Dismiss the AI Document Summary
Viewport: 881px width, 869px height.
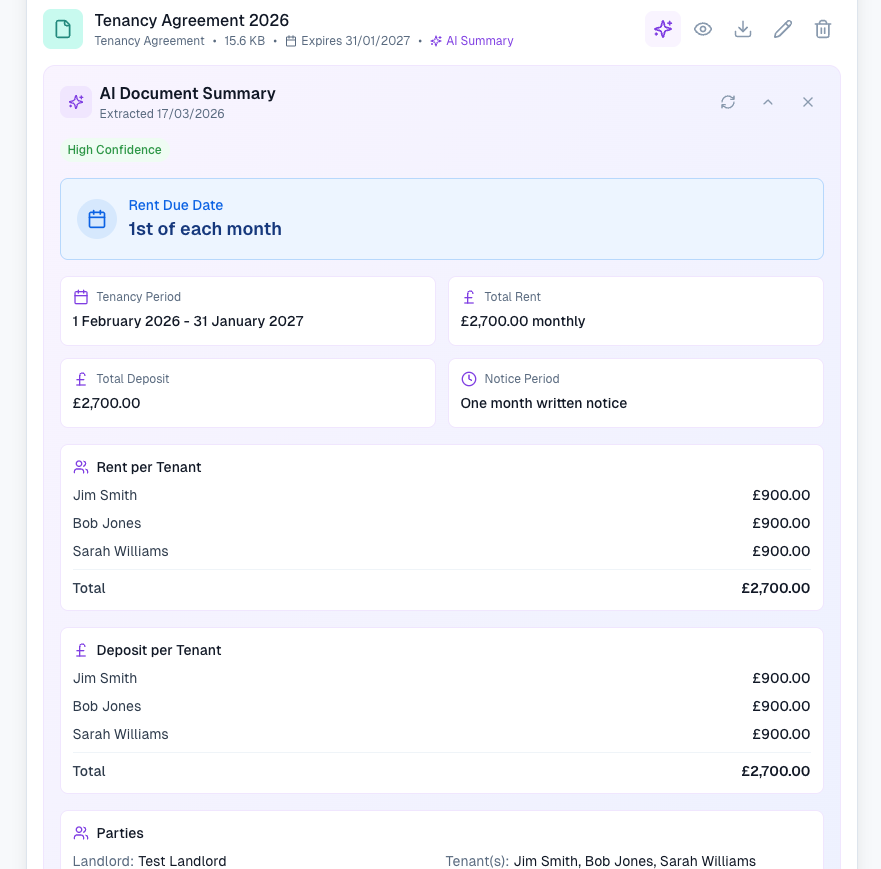pos(808,102)
